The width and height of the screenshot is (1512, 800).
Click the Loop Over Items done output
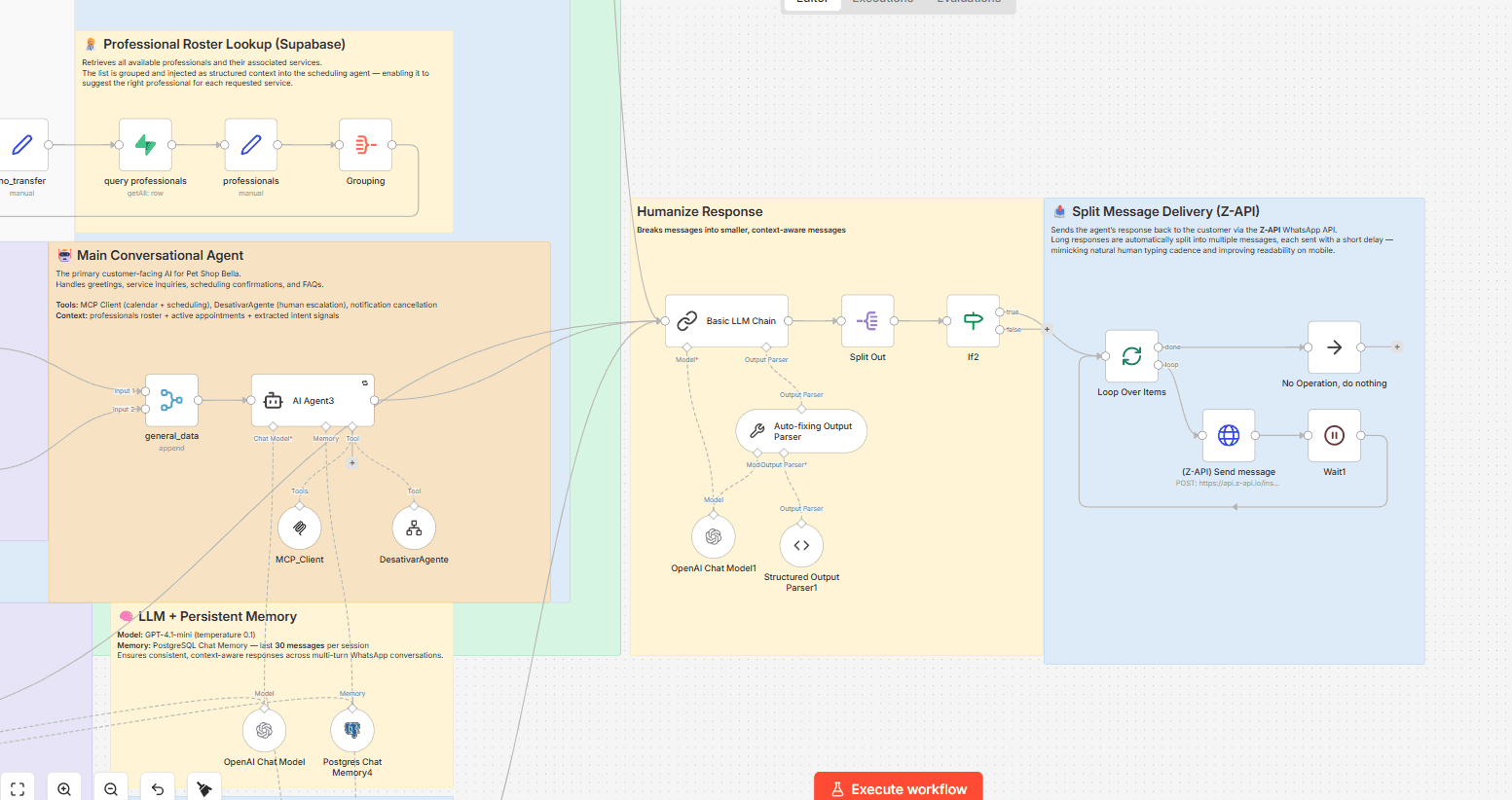click(x=1158, y=346)
